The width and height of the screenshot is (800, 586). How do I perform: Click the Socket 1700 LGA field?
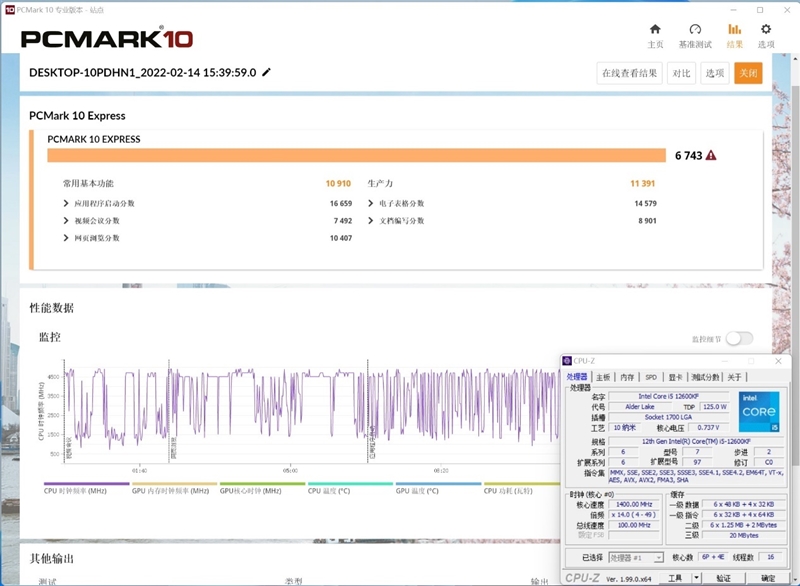tap(668, 417)
